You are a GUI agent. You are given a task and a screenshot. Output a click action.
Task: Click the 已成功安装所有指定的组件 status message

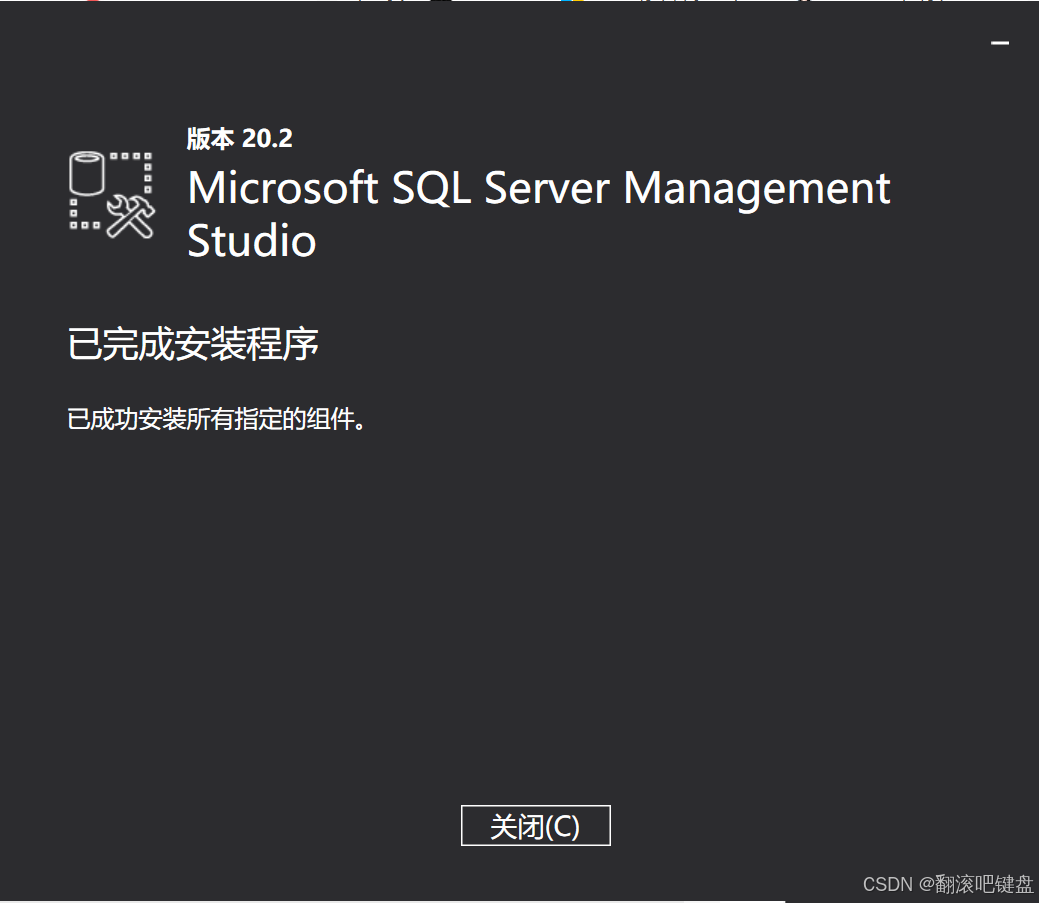point(217,419)
